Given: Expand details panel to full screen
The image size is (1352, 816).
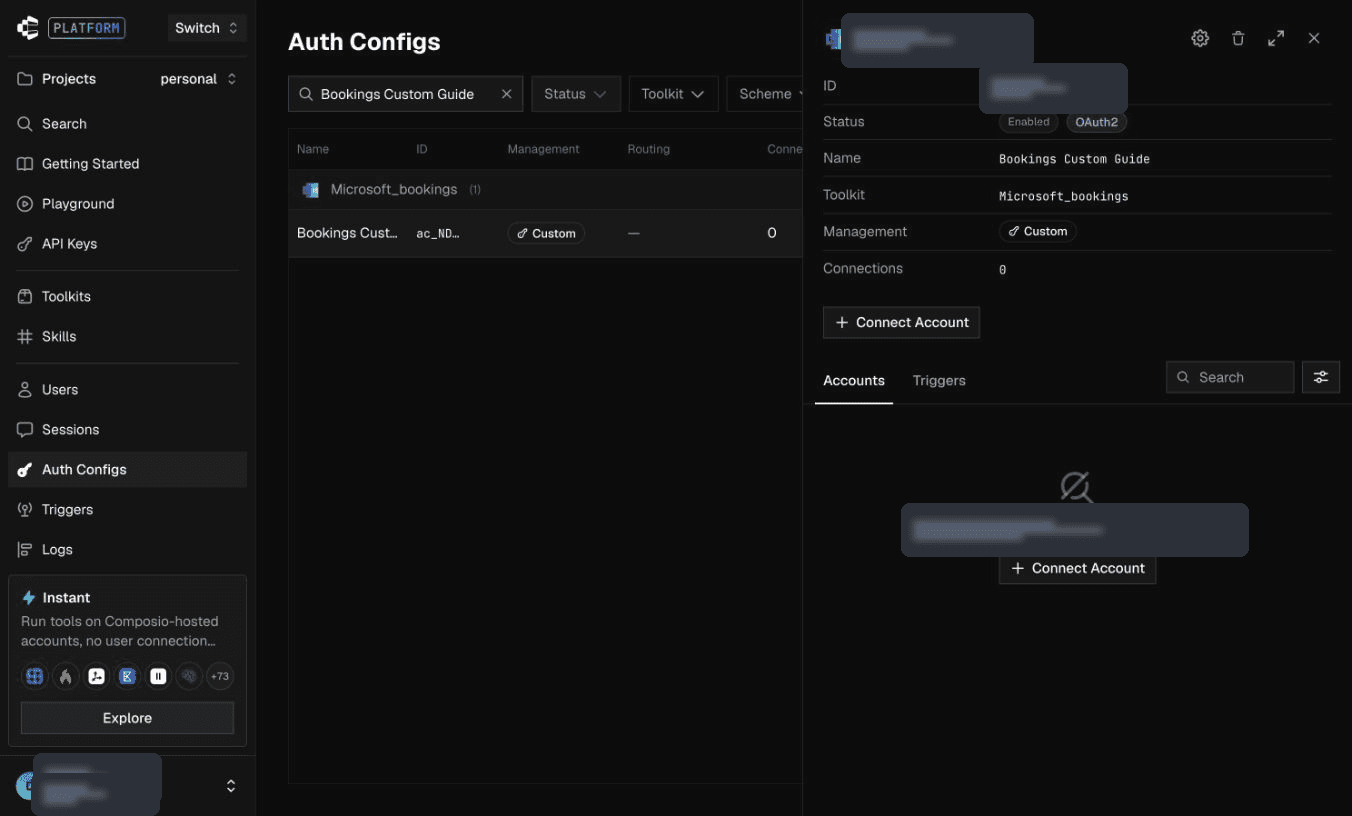Looking at the screenshot, I should point(1276,38).
